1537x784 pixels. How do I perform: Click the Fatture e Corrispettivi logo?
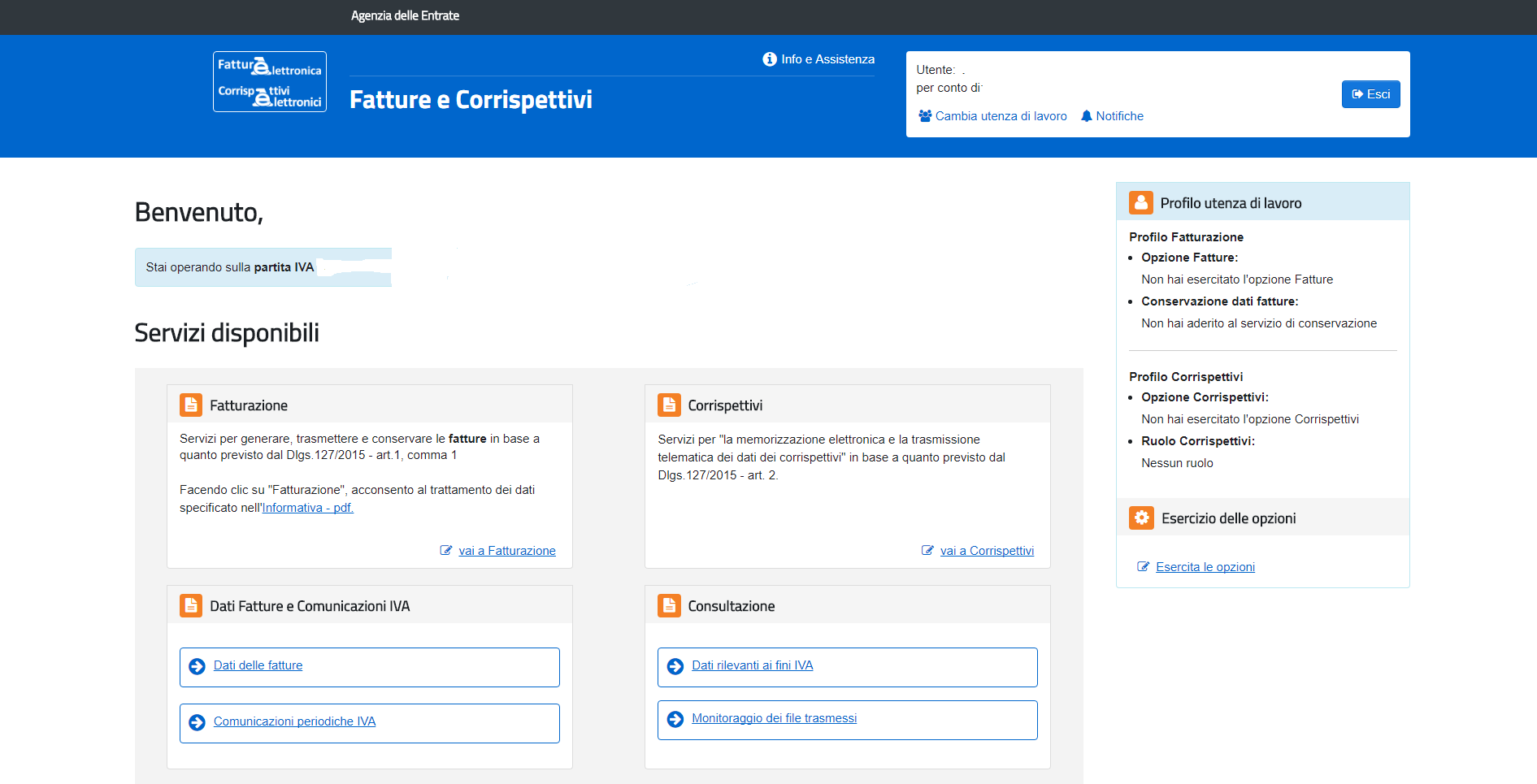pyautogui.click(x=269, y=82)
